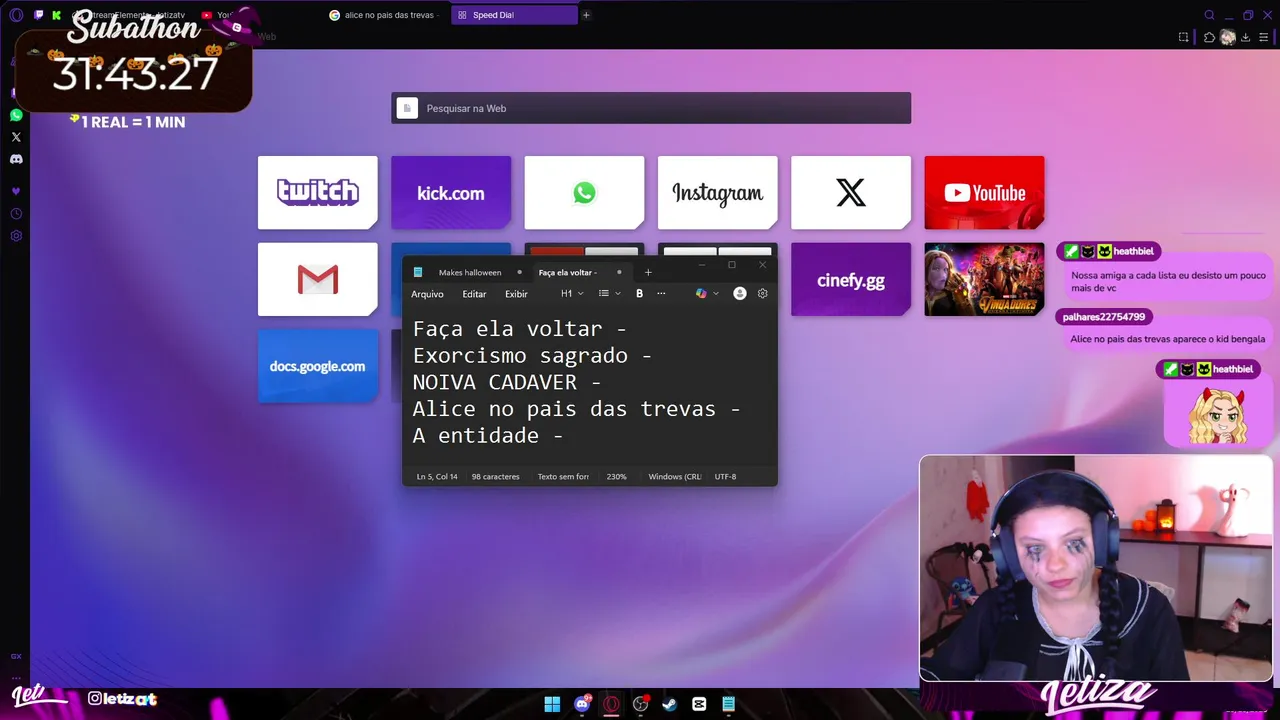
Task: Open the Editar menu in Notepad
Action: pos(474,294)
